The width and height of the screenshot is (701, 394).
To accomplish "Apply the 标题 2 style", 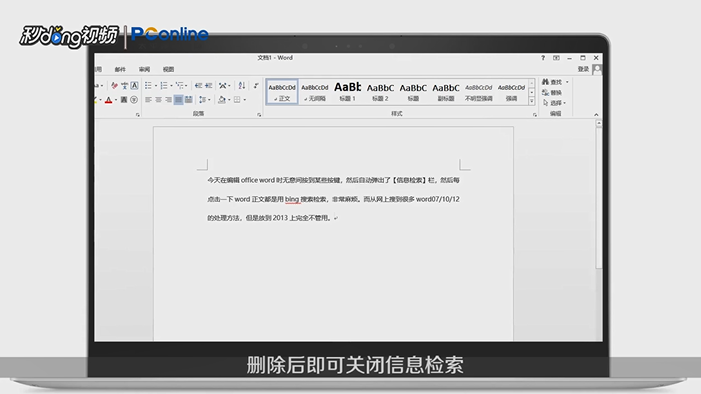I will [x=380, y=92].
